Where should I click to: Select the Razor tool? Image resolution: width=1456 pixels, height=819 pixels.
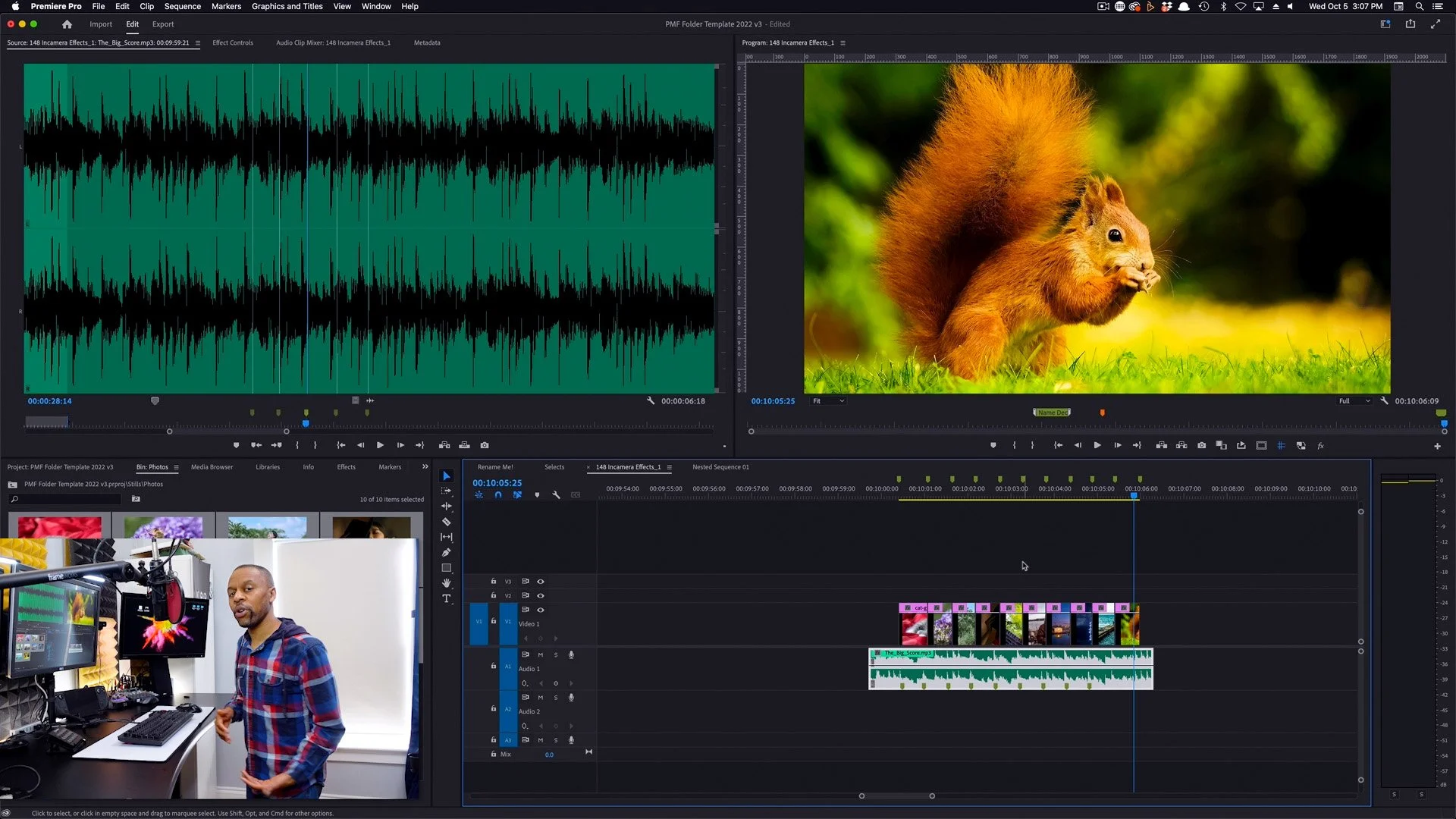coord(446,522)
